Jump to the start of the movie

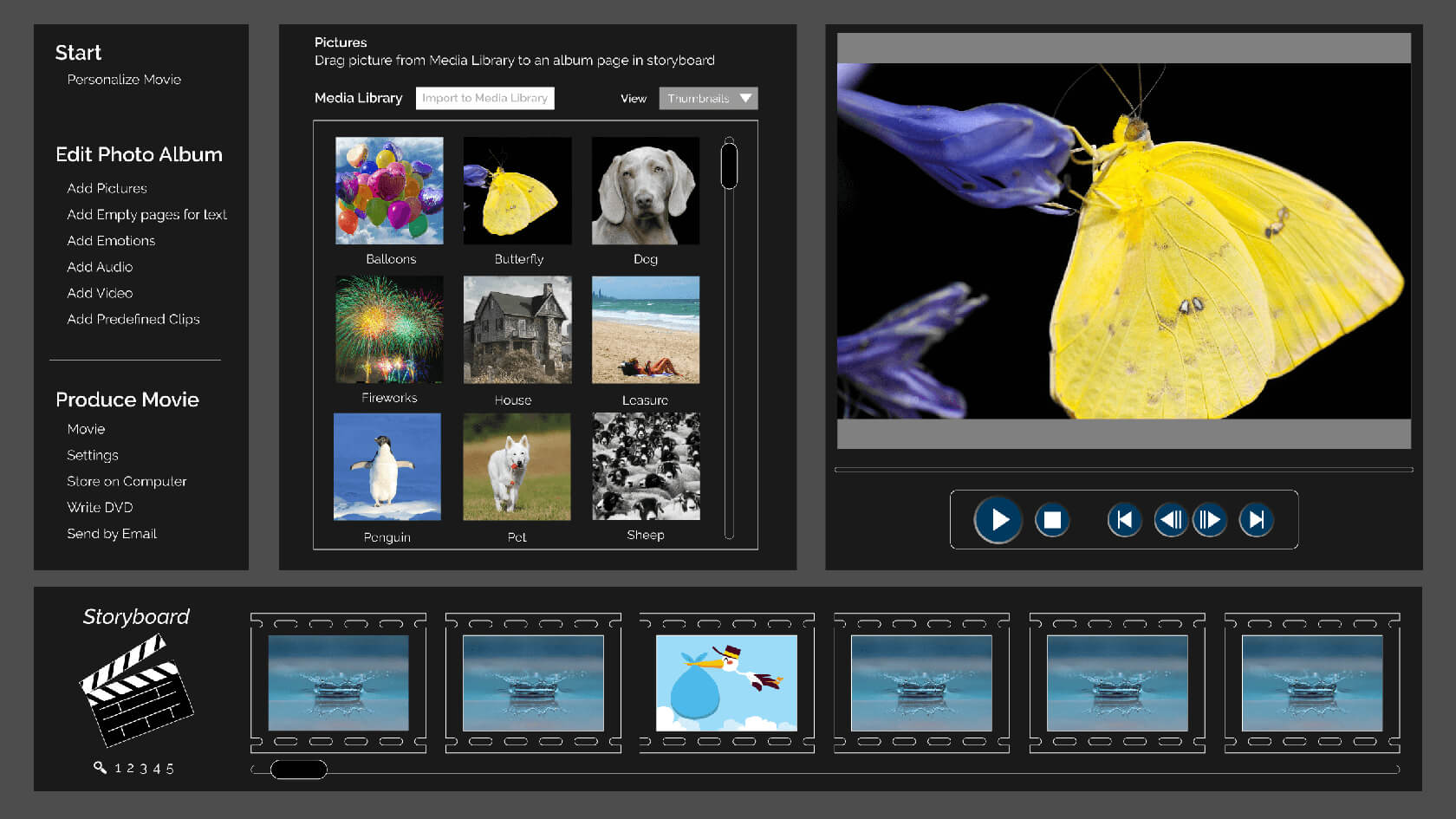(1124, 520)
